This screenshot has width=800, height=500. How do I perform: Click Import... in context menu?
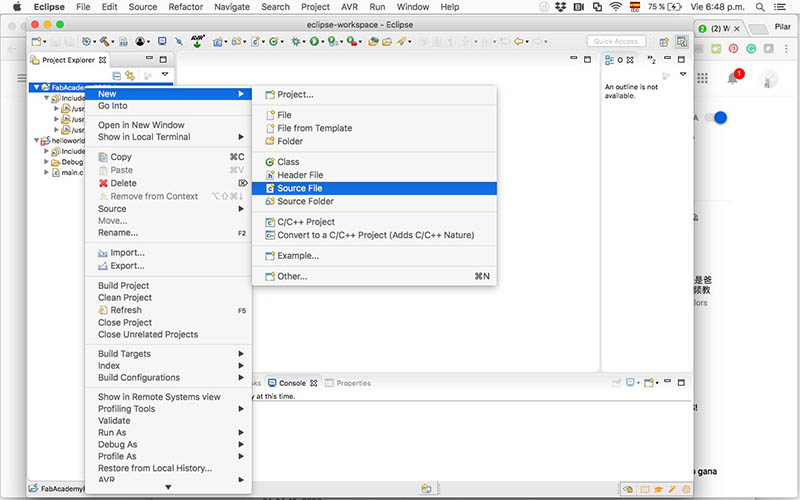point(168,253)
